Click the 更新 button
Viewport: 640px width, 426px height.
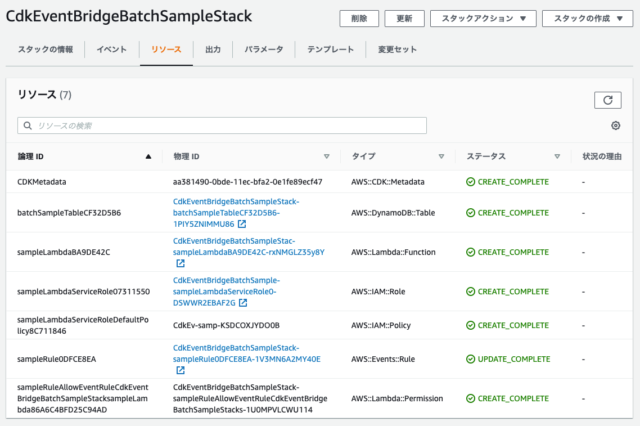click(x=404, y=19)
